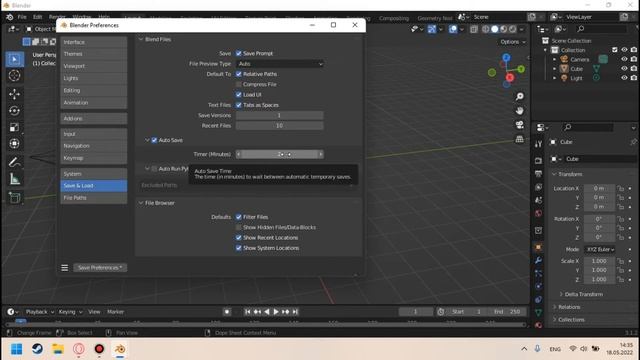640x360 pixels.
Task: Select the Rotate tool in viewport toolbar
Action: (14, 111)
